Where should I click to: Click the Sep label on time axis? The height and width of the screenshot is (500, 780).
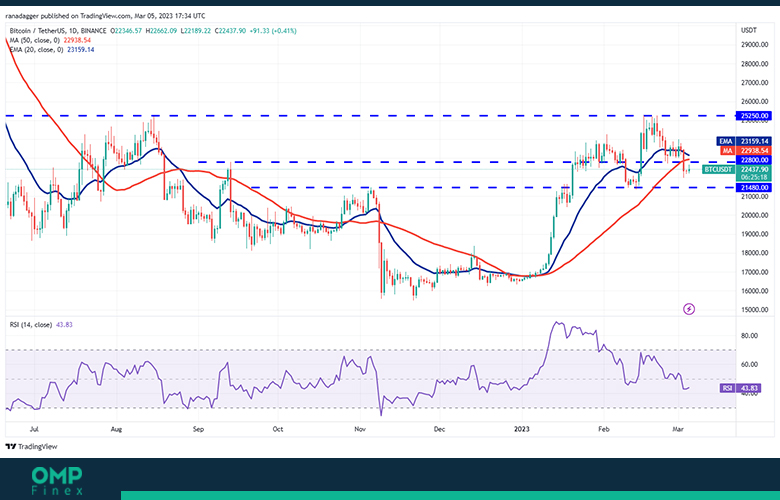(198, 429)
